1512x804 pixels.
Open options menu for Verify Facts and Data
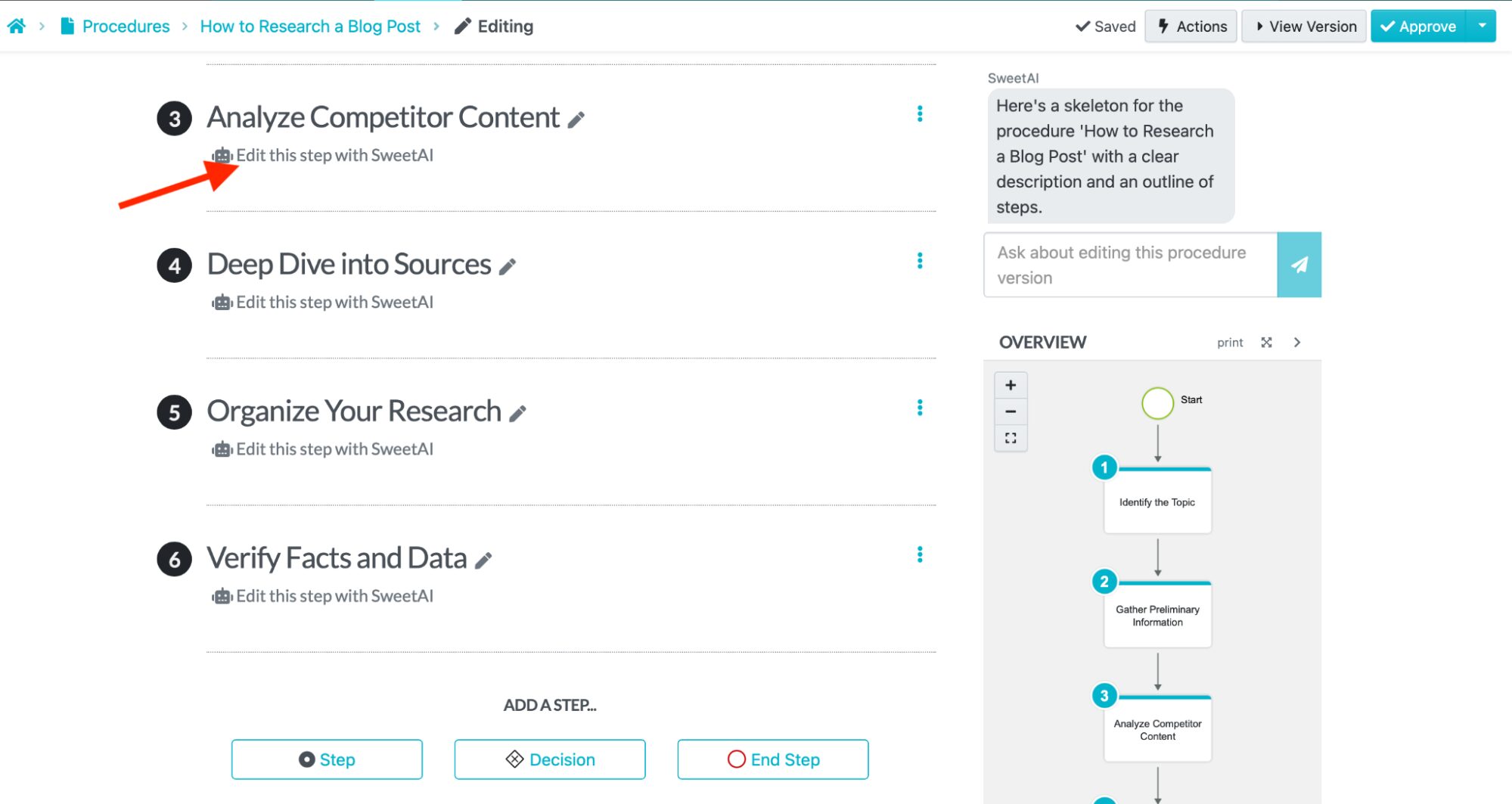tap(920, 554)
